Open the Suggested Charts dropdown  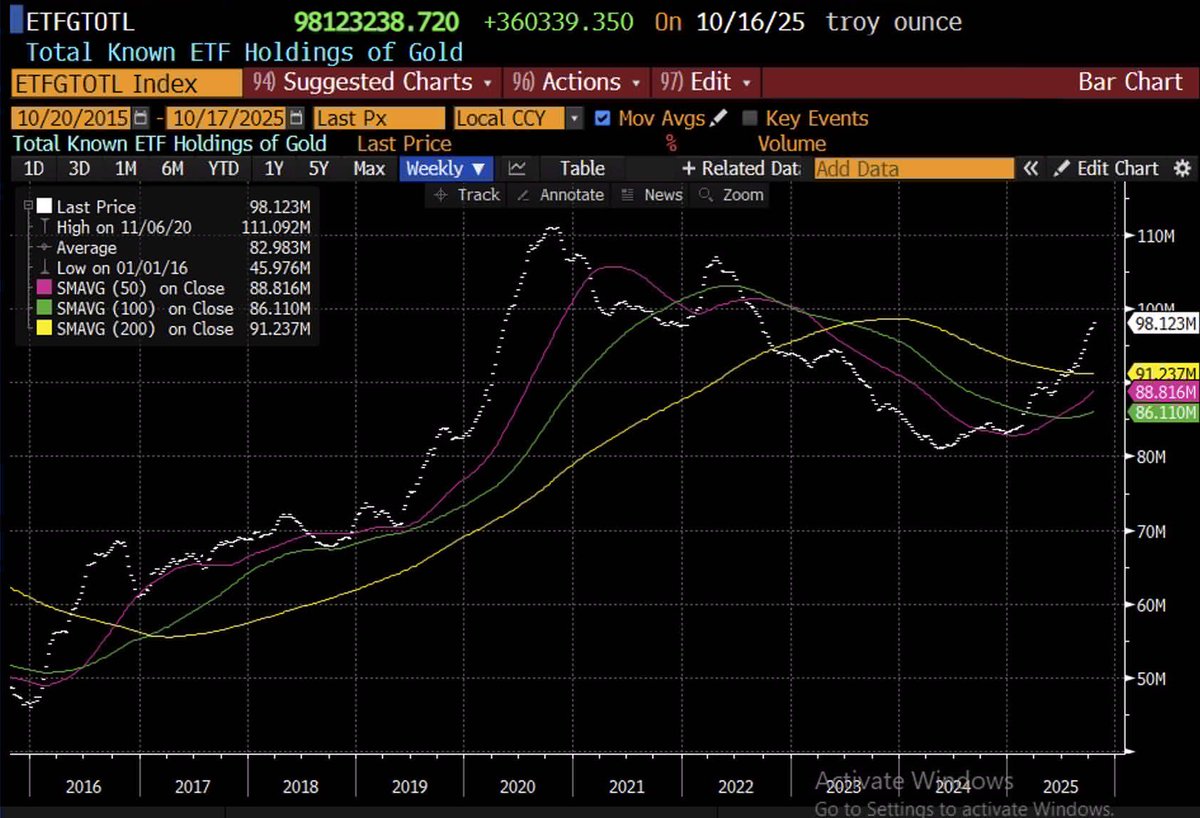pyautogui.click(x=373, y=82)
